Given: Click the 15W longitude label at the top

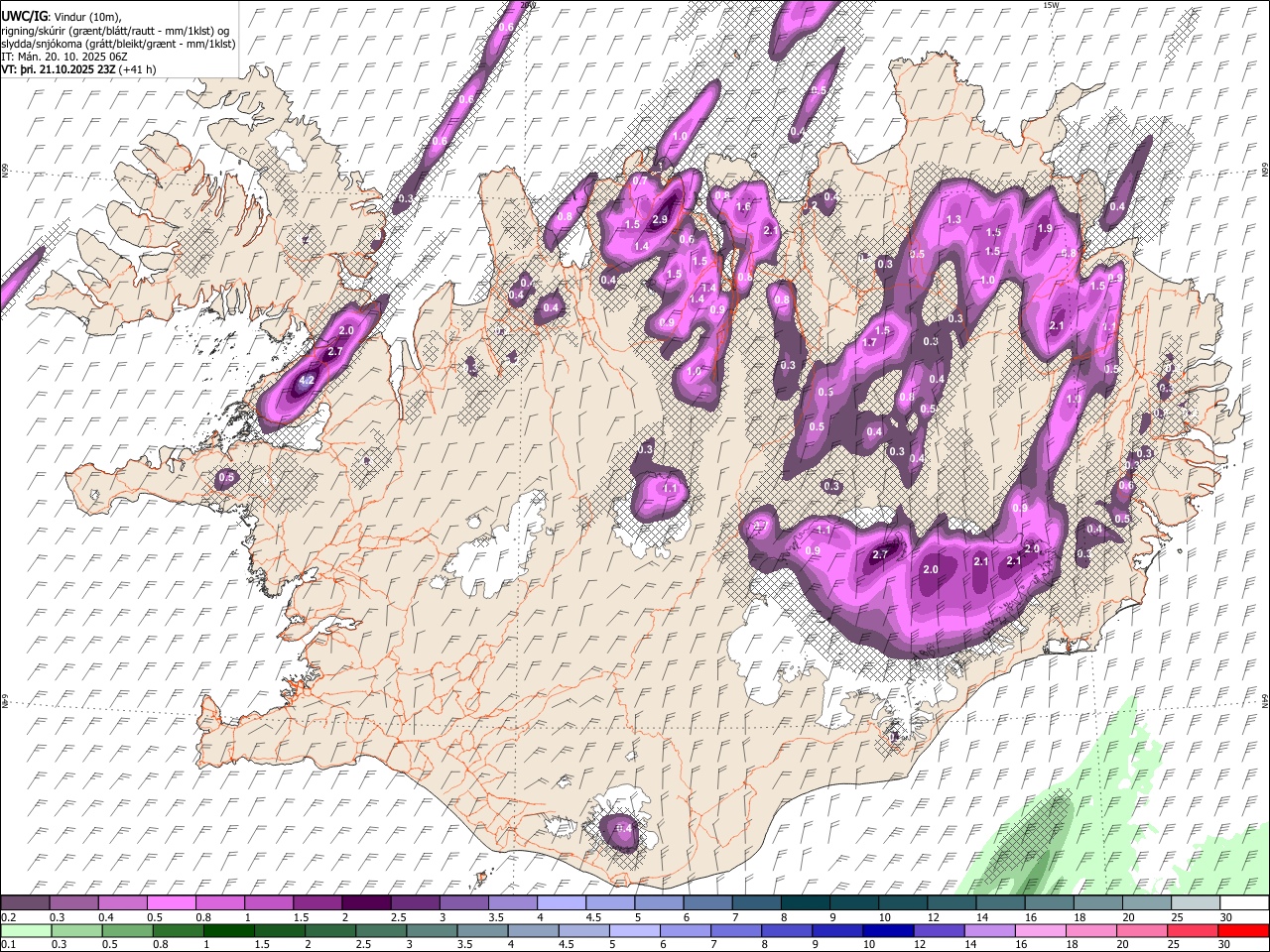Looking at the screenshot, I should tap(1051, 5).
